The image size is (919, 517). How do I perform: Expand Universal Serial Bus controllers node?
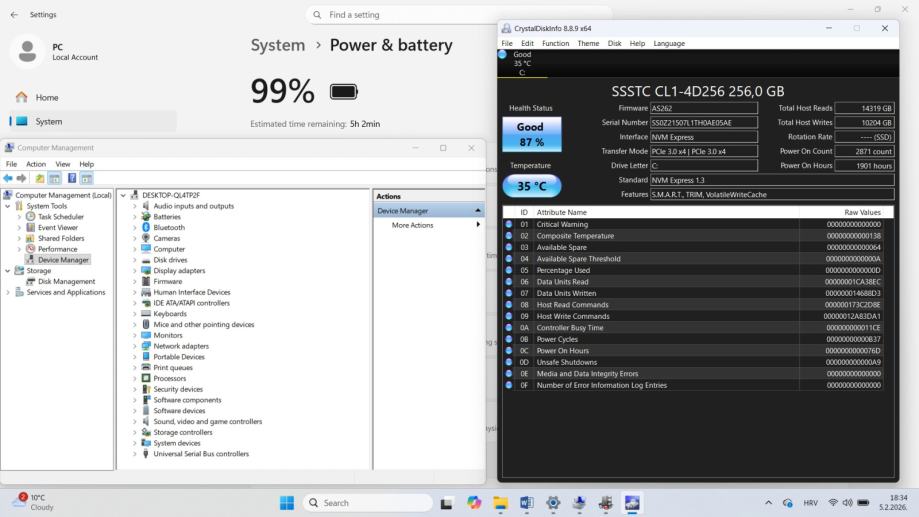[134, 454]
